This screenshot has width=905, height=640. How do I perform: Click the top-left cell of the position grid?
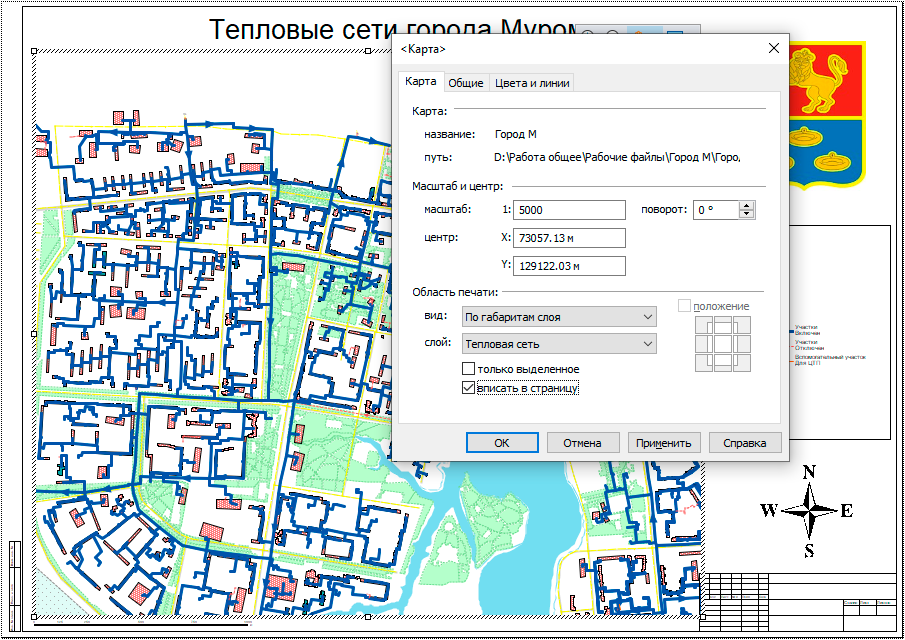704,325
